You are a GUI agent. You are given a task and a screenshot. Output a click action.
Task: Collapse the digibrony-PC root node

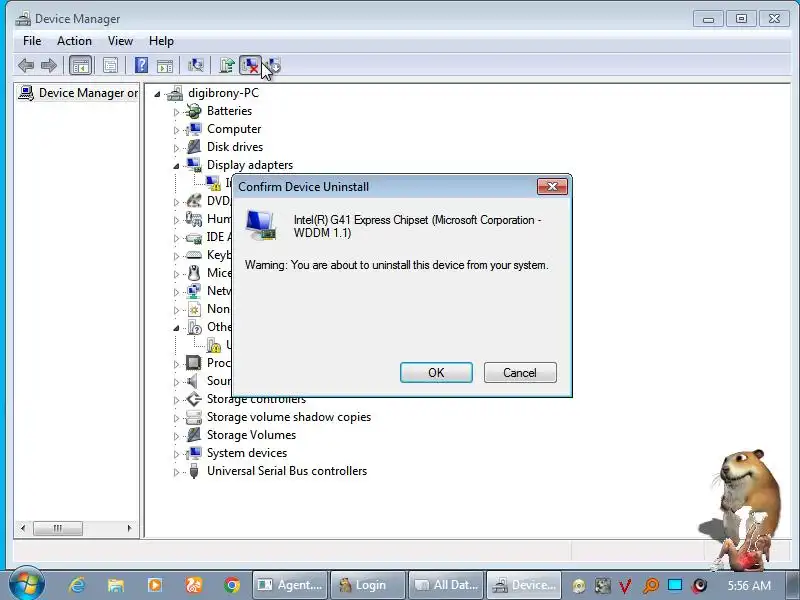[x=157, y=94]
